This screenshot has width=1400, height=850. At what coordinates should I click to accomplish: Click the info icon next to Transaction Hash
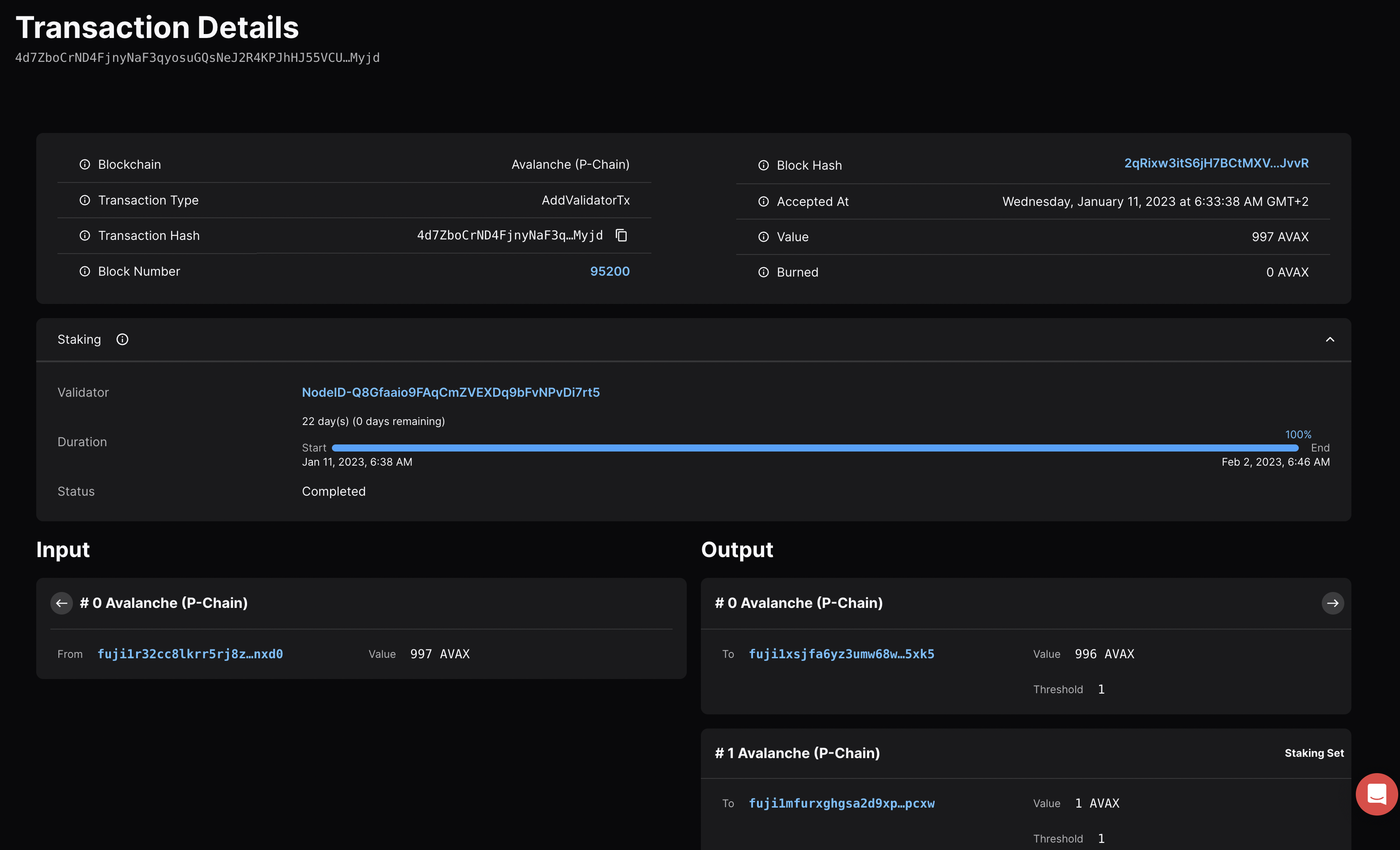[85, 235]
